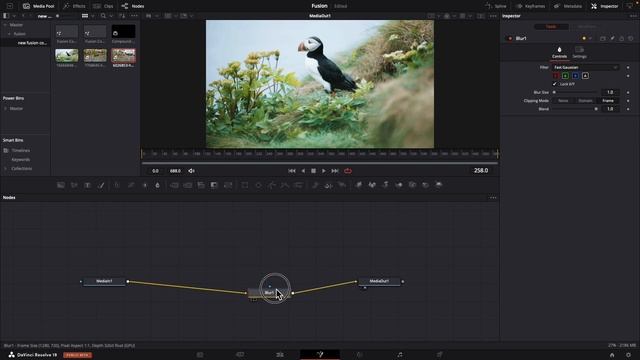This screenshot has width=640, height=360.
Task: Open media pool search
Action: [x=103, y=16]
